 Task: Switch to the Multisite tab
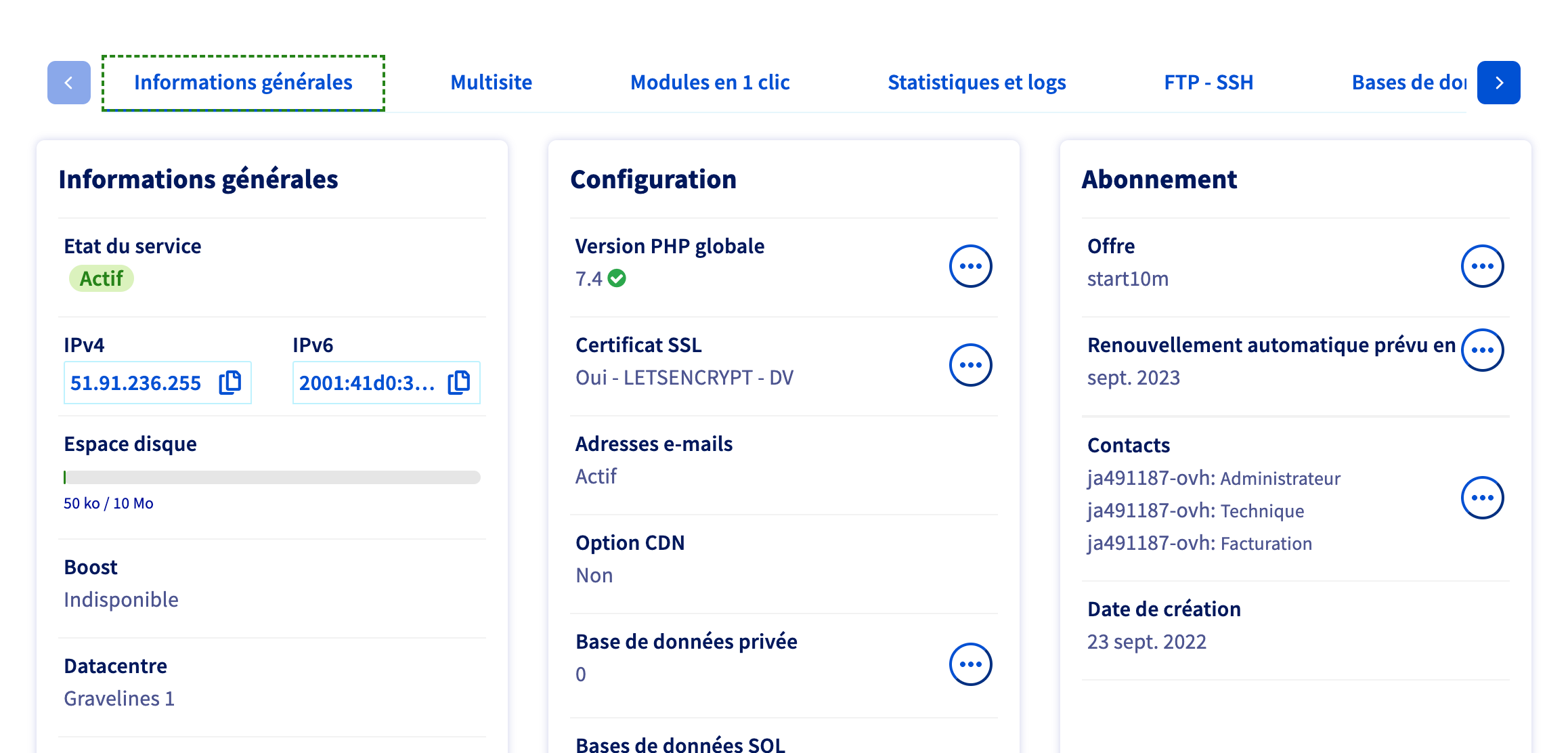[491, 83]
